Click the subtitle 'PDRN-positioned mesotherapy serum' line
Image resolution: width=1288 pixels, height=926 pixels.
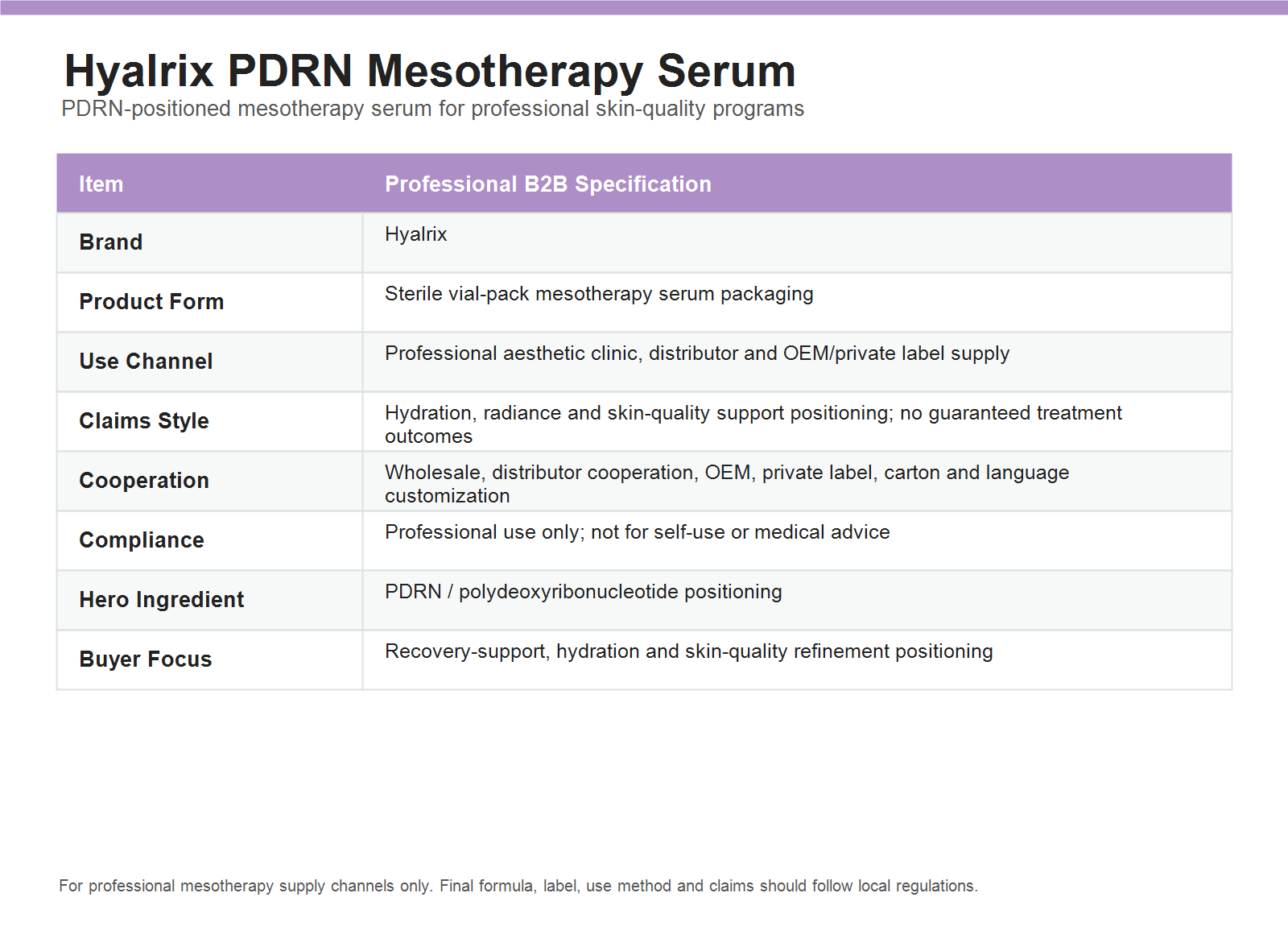432,109
